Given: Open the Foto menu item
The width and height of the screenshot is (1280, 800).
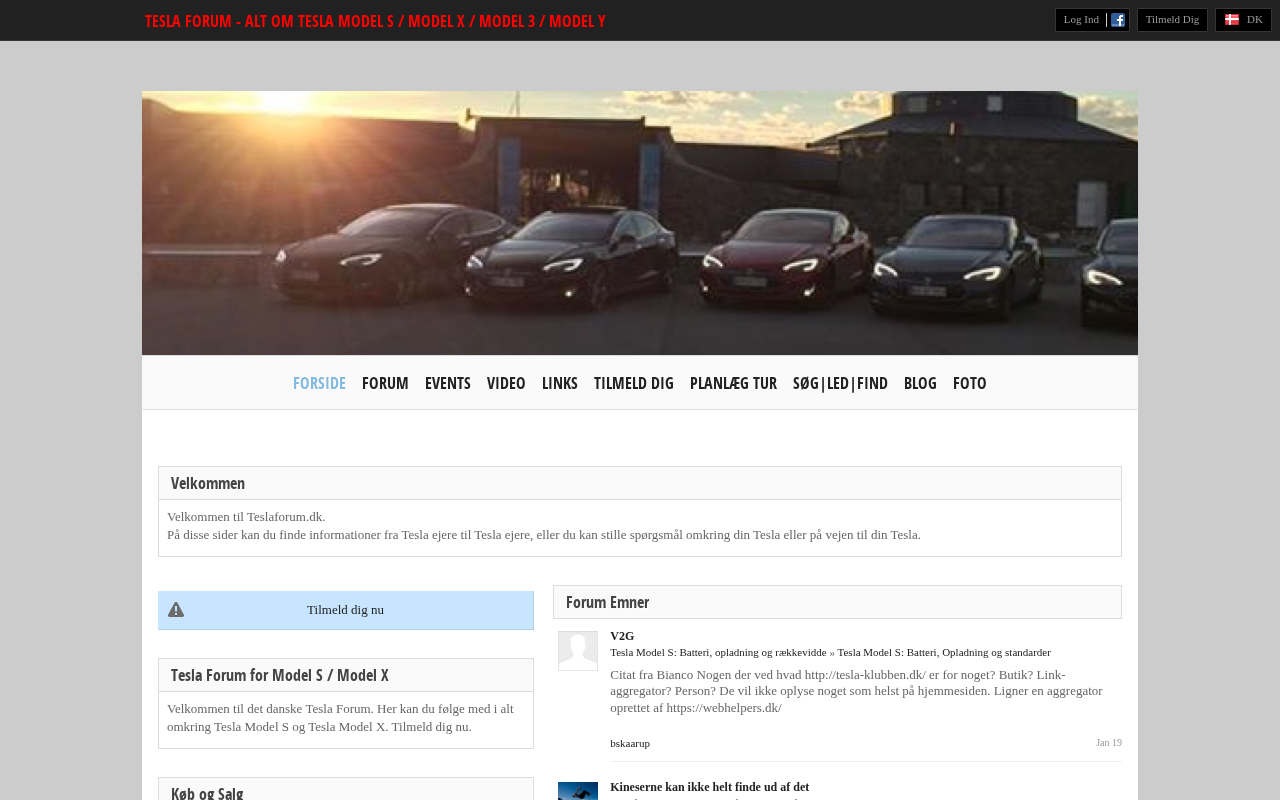Looking at the screenshot, I should pyautogui.click(x=970, y=383).
